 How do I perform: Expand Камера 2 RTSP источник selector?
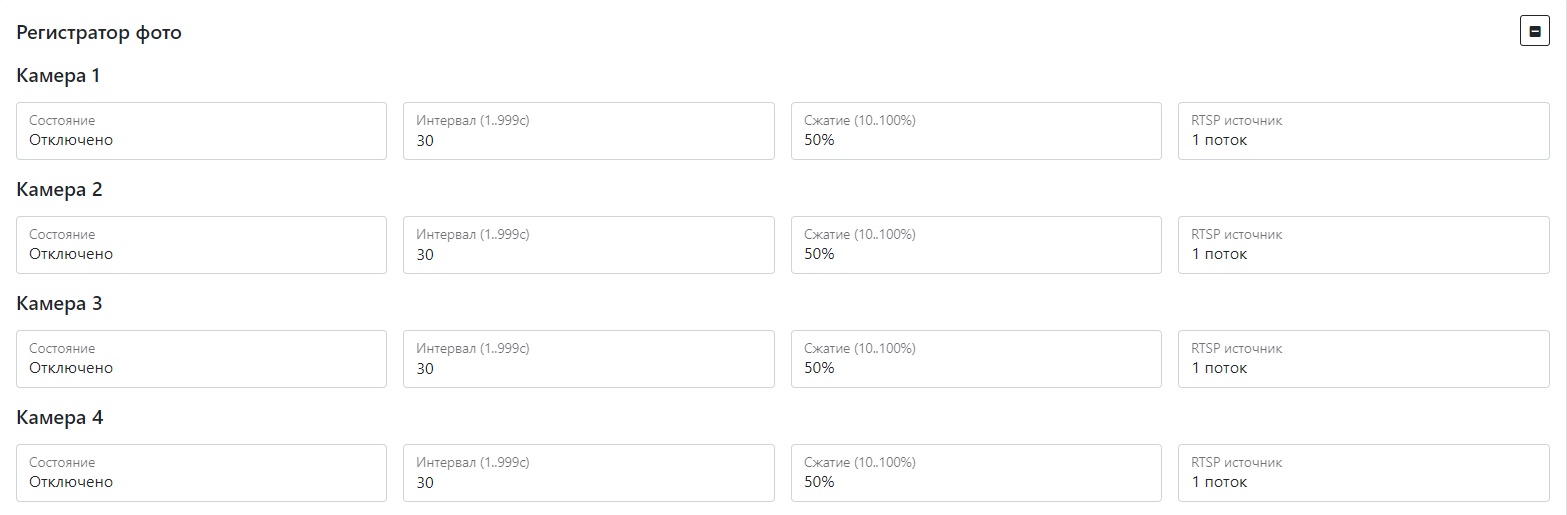[x=1363, y=245]
